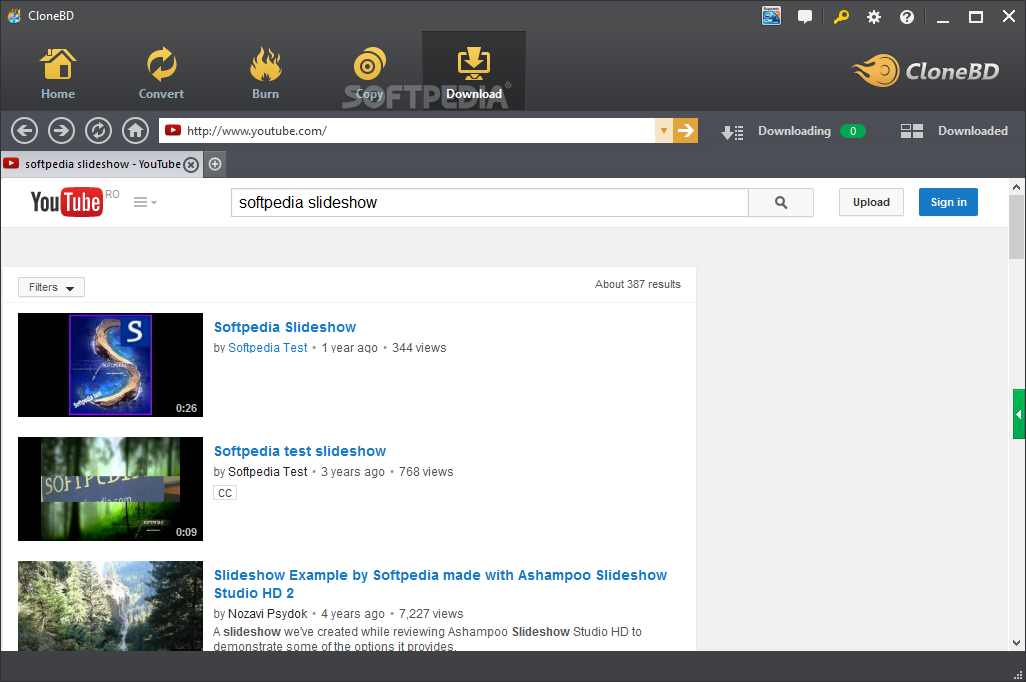Show the Downloaded list

tap(972, 131)
